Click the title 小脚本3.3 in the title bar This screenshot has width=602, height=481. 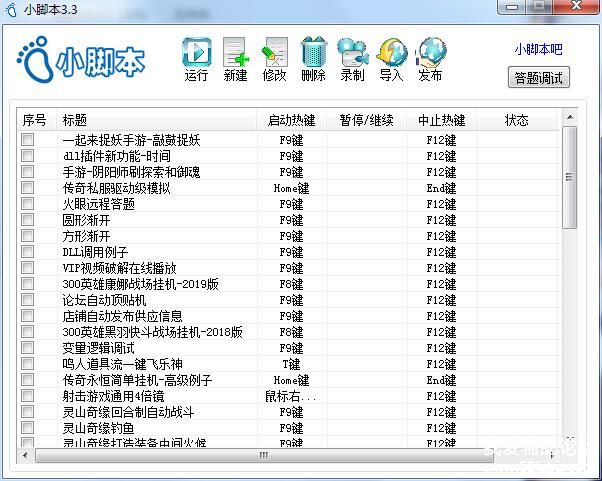50,10
